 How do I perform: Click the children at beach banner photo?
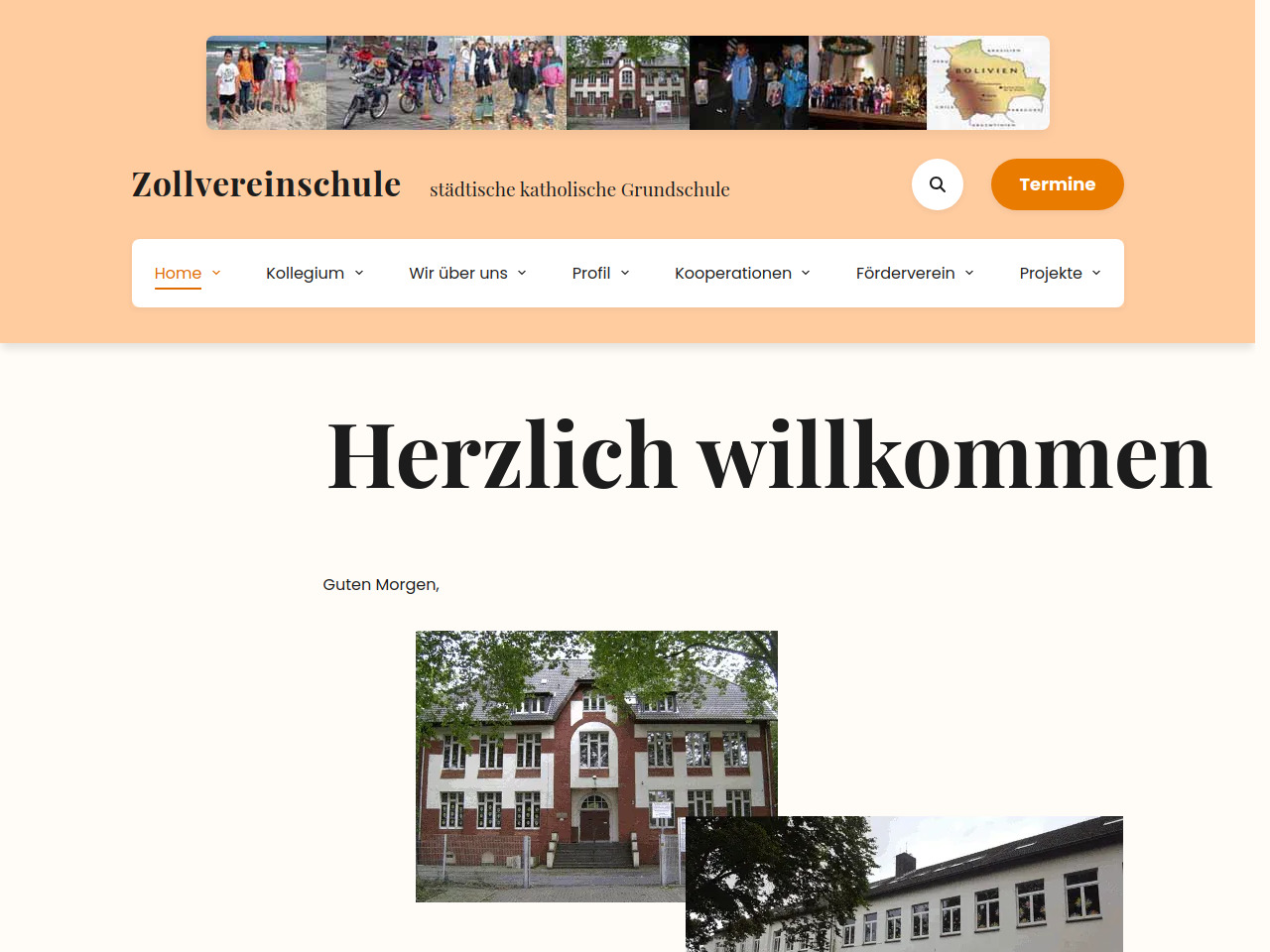266,83
